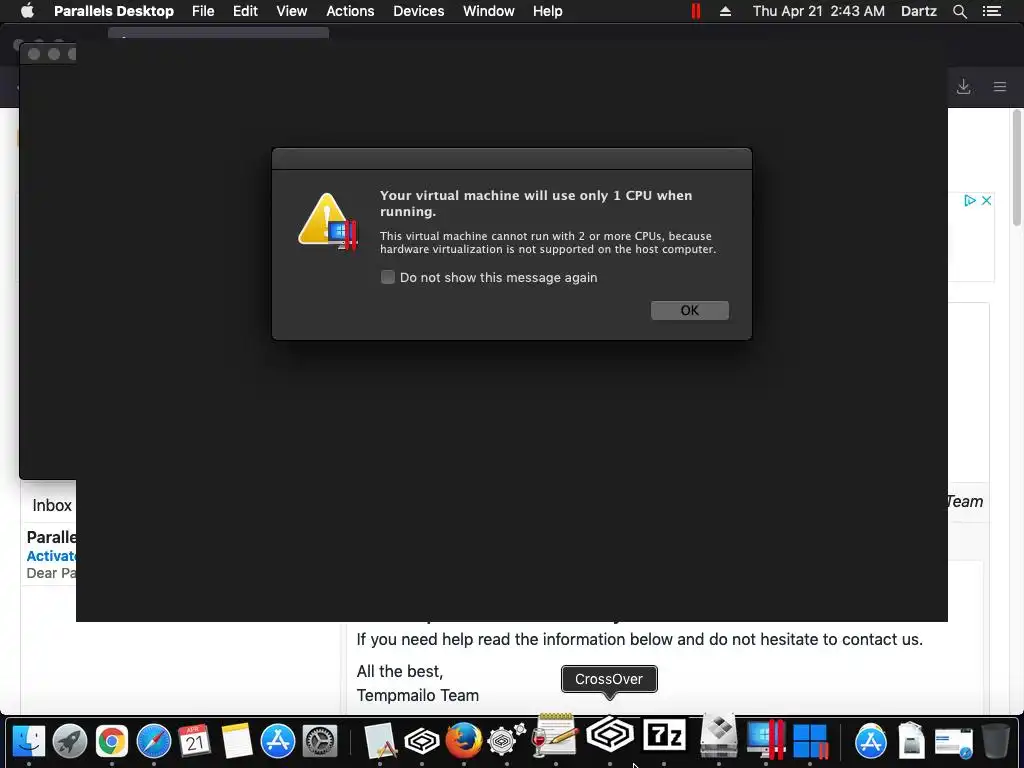The image size is (1024, 768).
Task: Close the ad with the X icon
Action: tap(986, 200)
